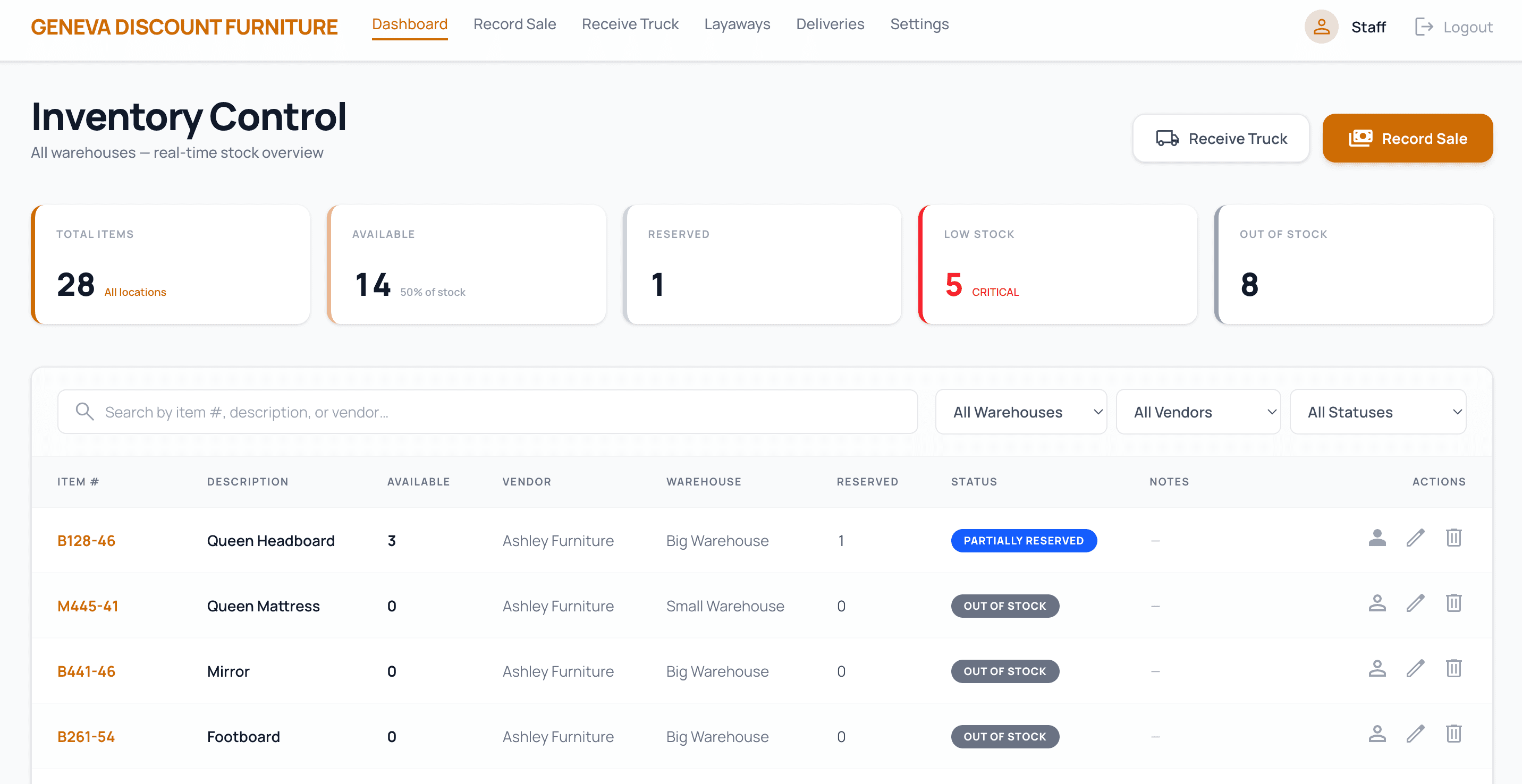The width and height of the screenshot is (1522, 784).
Task: Click the Logout arrow icon
Action: (x=1424, y=27)
